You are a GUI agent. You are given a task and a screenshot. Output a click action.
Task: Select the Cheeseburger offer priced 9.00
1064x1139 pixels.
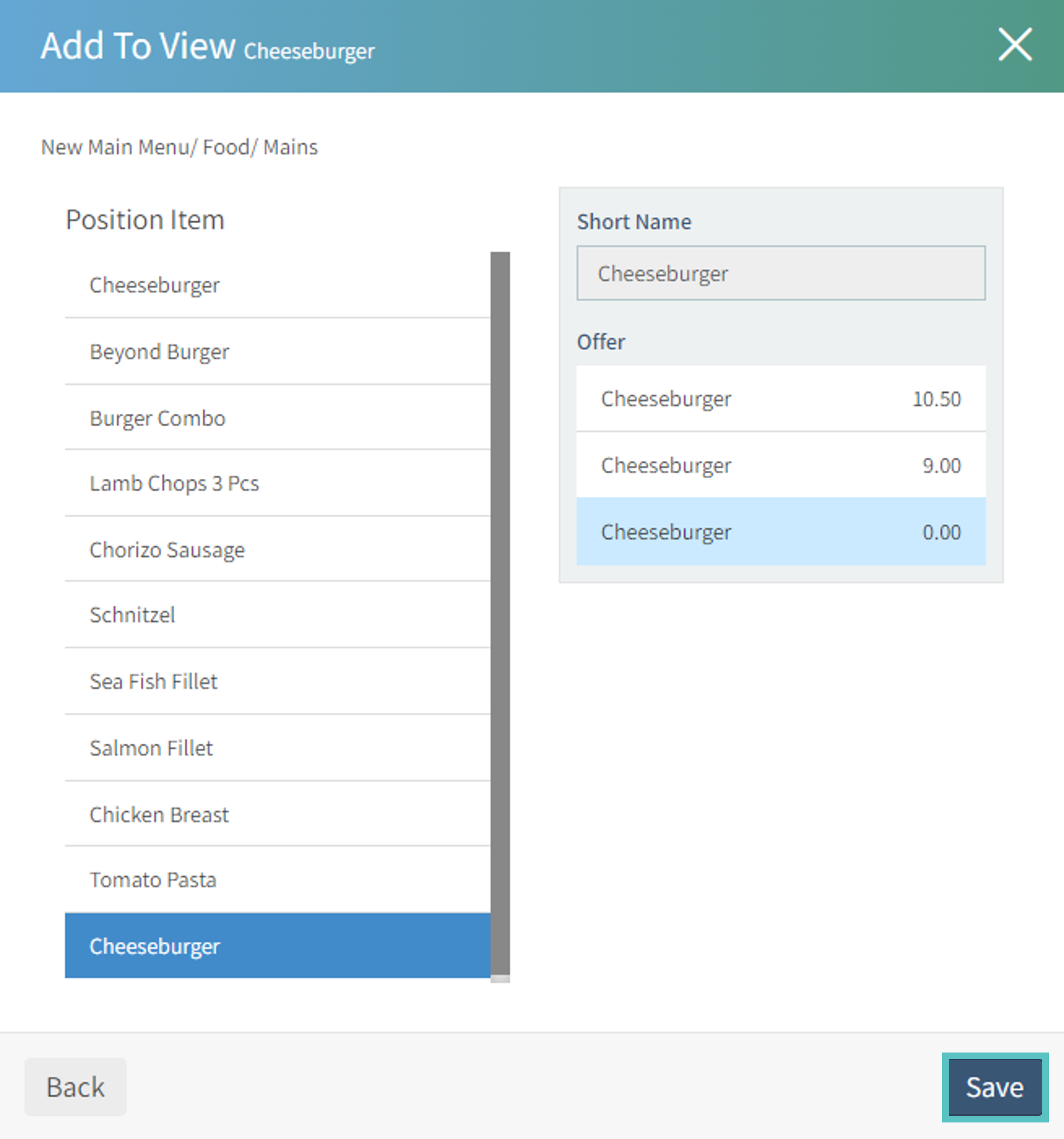pos(781,465)
